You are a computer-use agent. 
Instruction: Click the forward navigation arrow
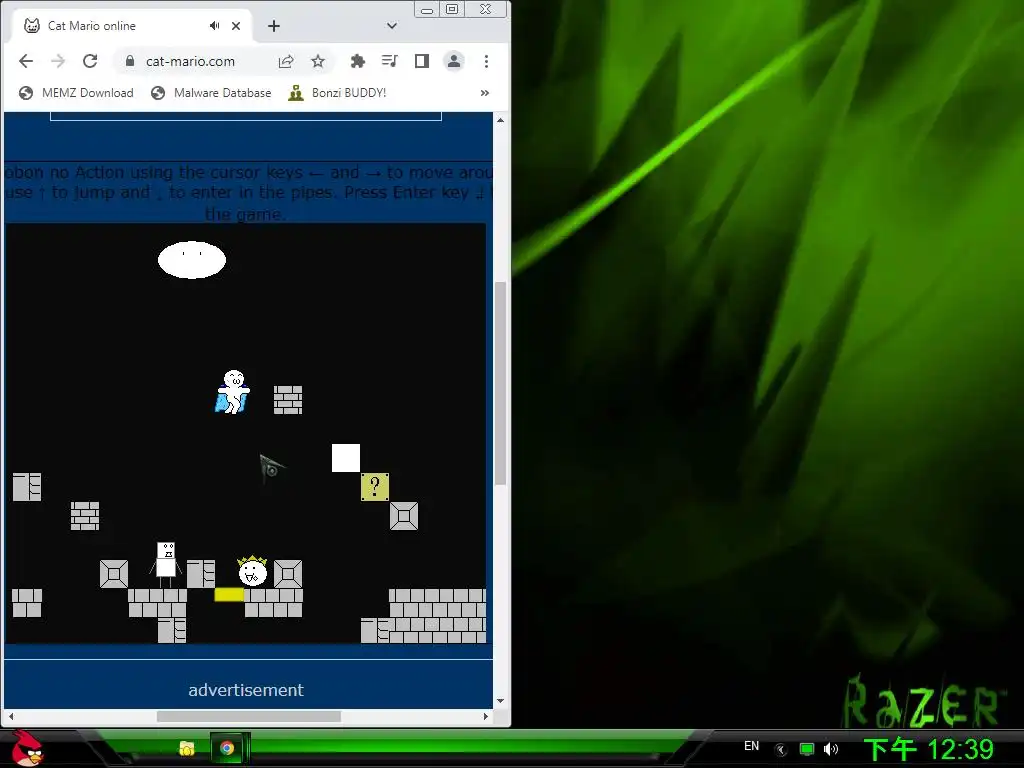[58, 61]
